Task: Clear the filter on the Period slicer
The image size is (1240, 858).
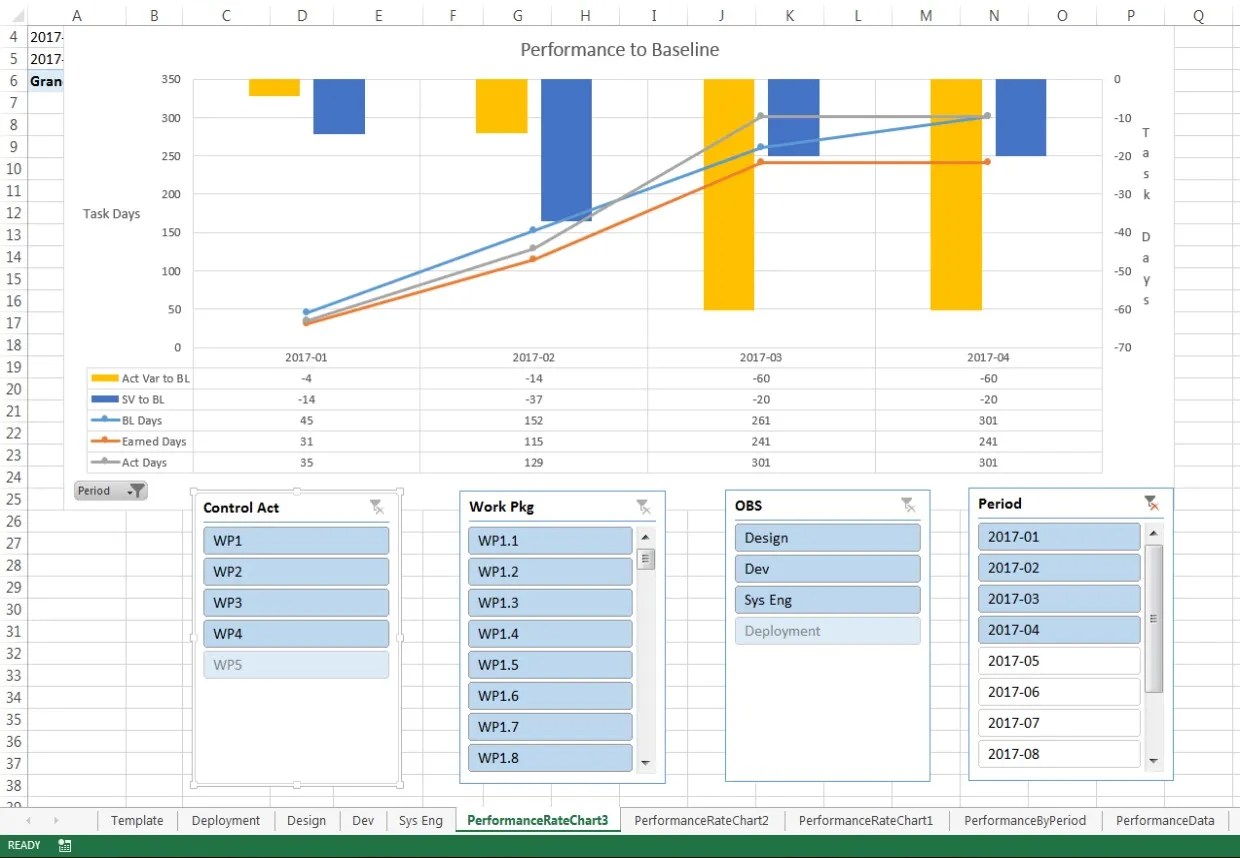Action: click(x=1152, y=503)
